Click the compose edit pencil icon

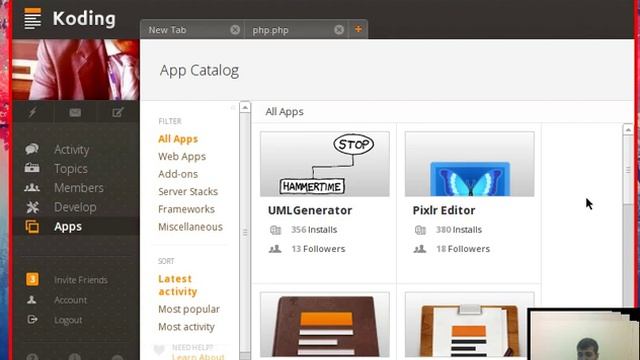point(118,112)
